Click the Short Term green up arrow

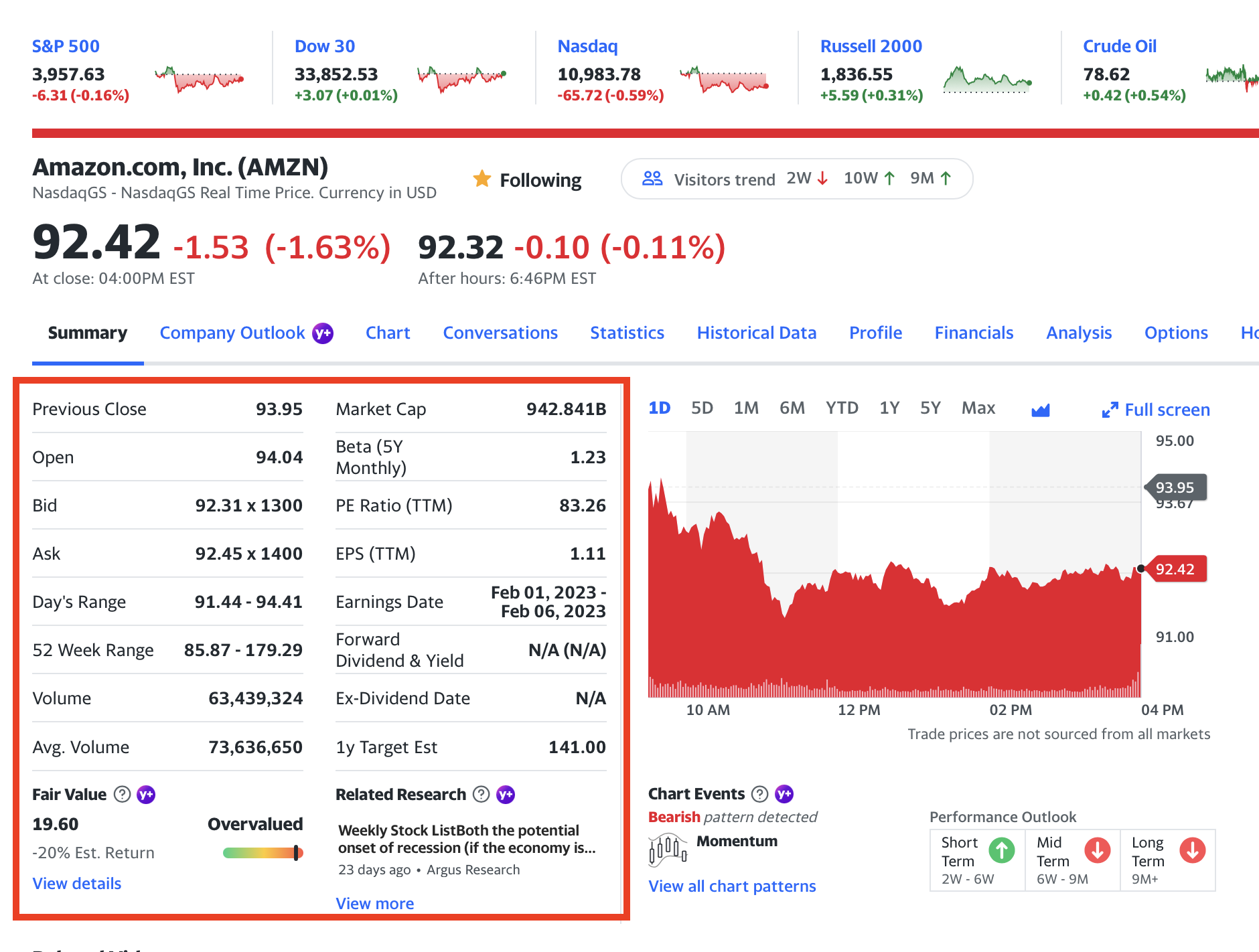click(x=1002, y=850)
